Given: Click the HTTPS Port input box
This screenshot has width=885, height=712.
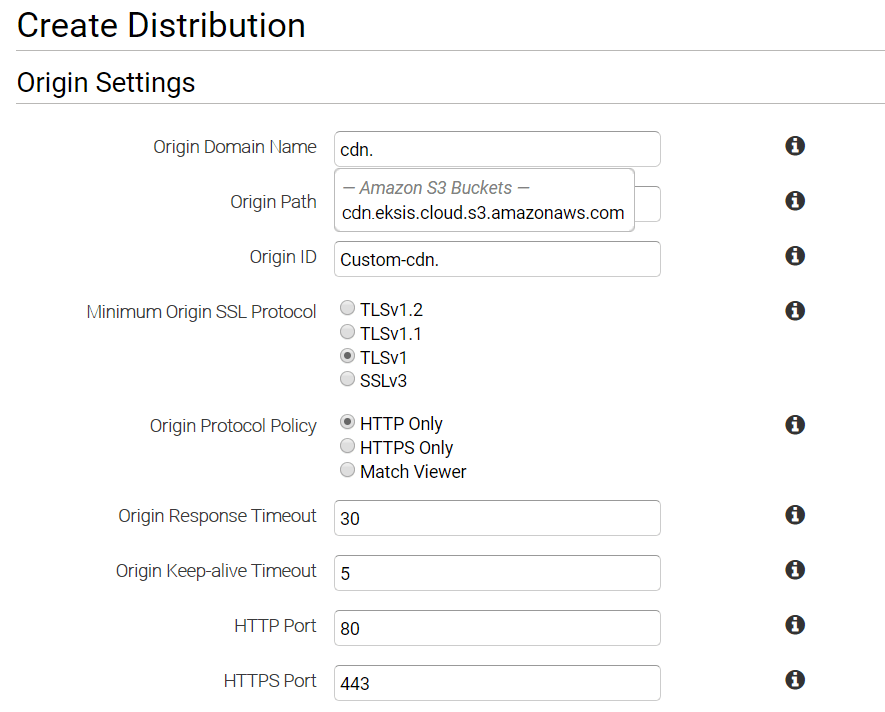Looking at the screenshot, I should [x=497, y=683].
